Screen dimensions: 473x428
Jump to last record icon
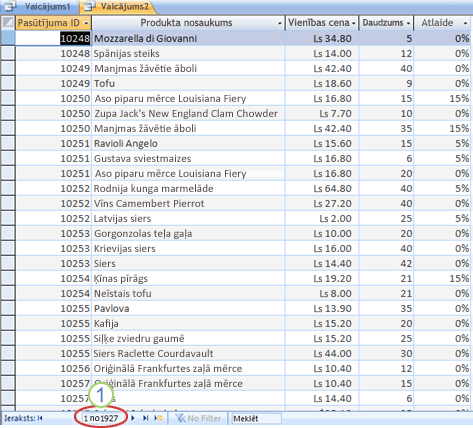(x=146, y=418)
